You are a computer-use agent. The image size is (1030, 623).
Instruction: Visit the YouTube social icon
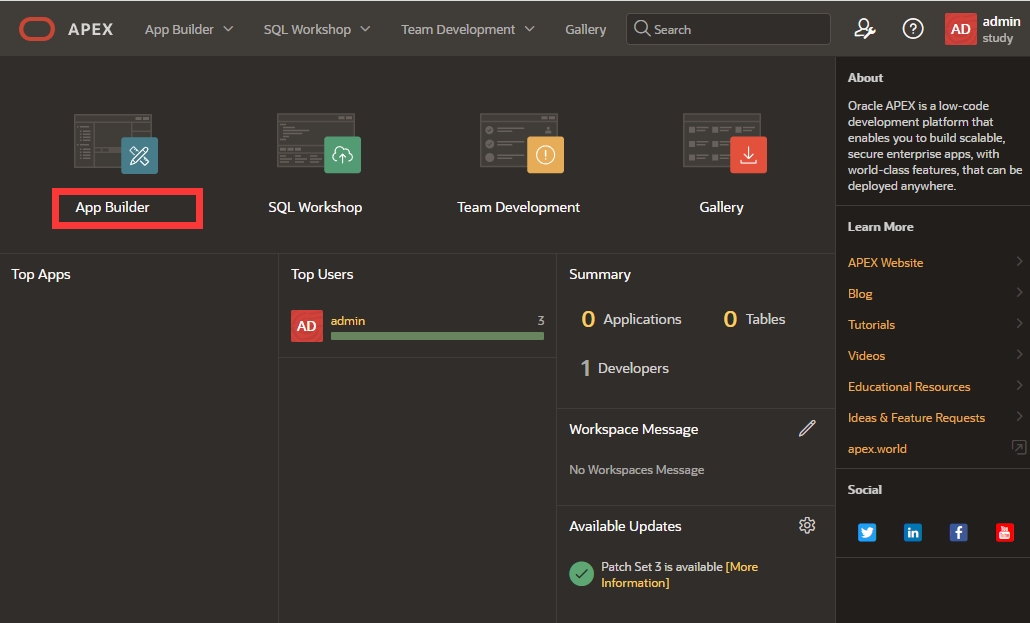[1004, 532]
